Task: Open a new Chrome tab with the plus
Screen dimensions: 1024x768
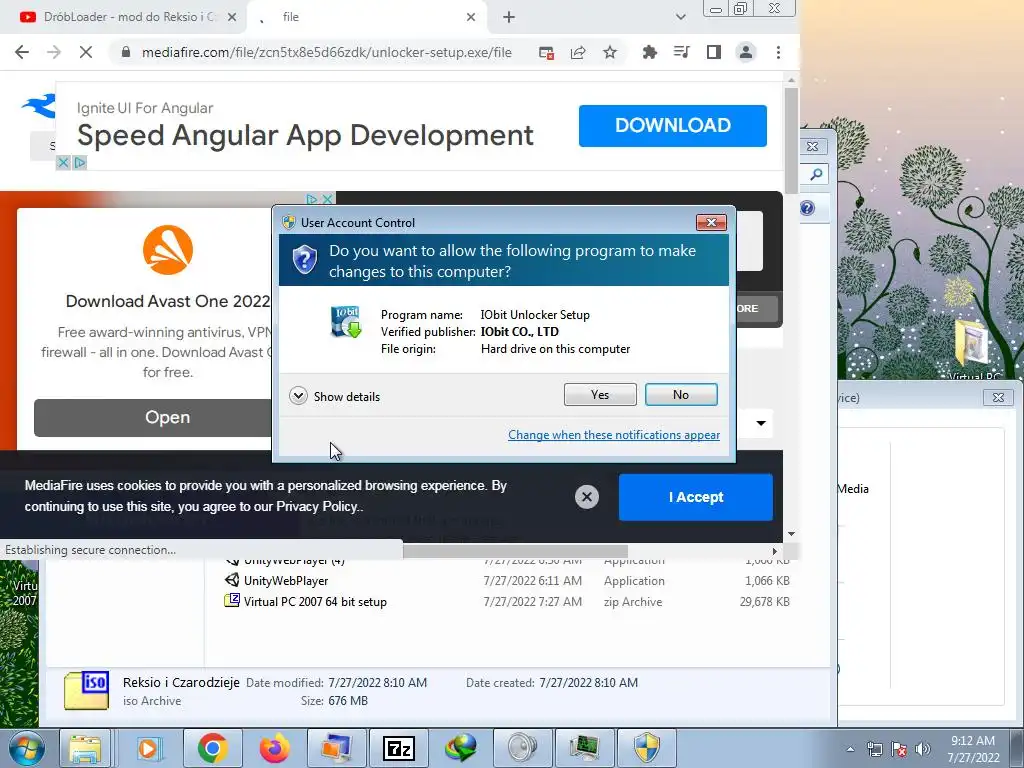Action: click(509, 18)
